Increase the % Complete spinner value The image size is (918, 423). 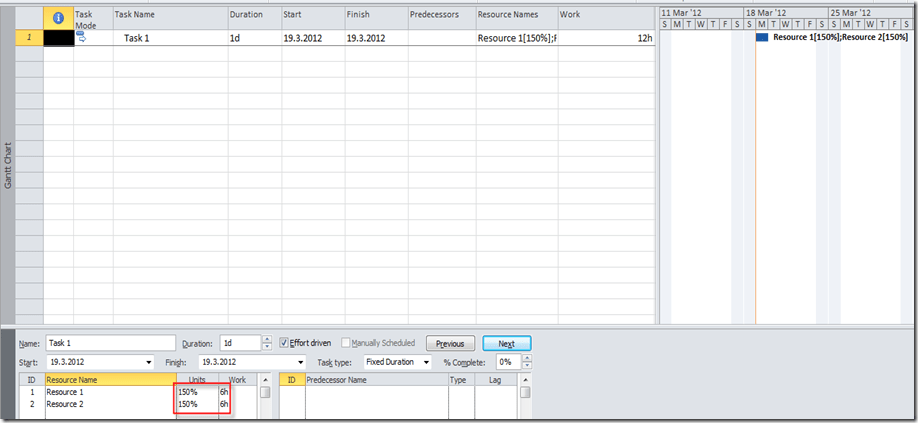527,358
